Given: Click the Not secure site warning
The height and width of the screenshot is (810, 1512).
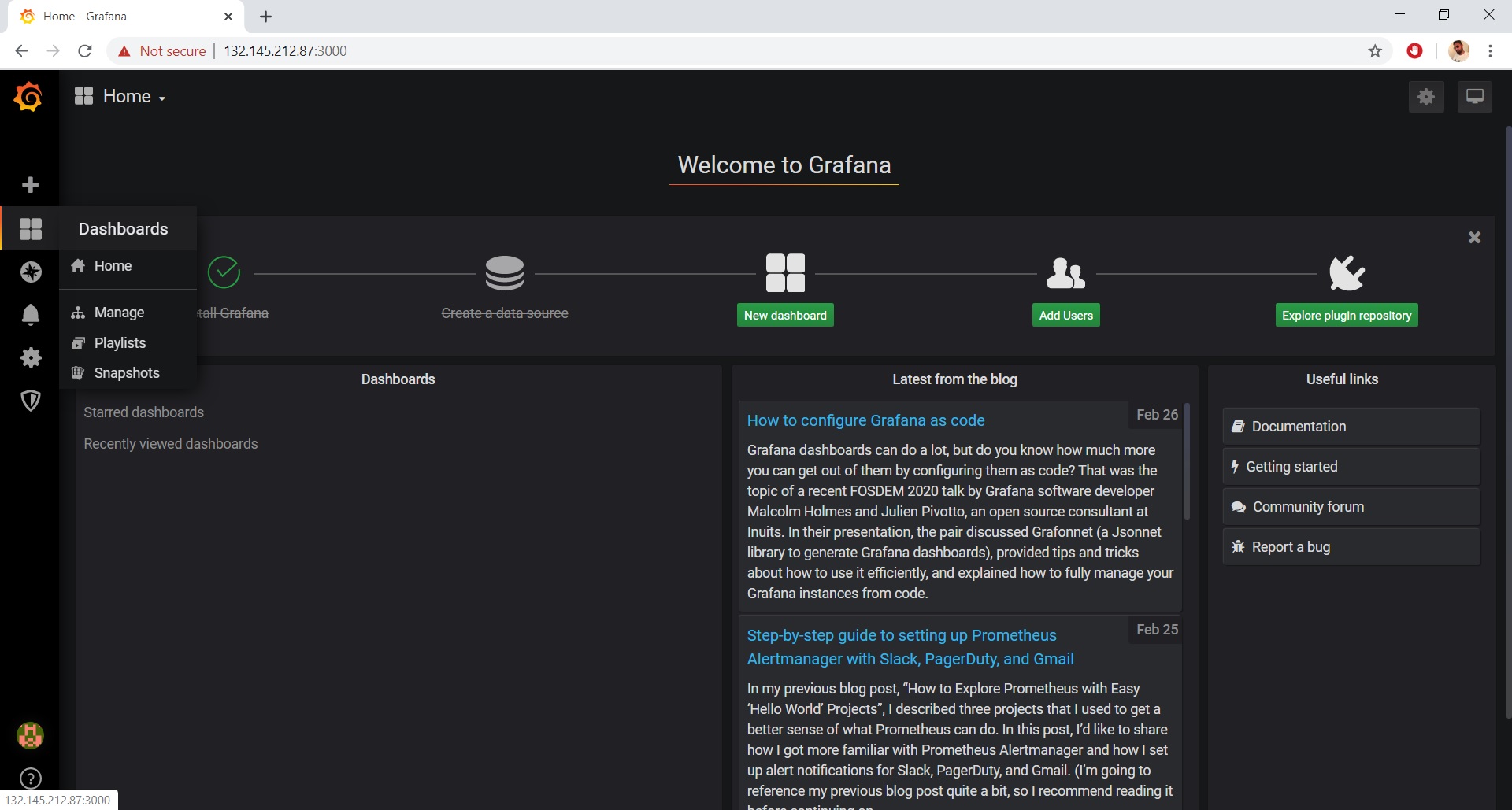Looking at the screenshot, I should 162,51.
